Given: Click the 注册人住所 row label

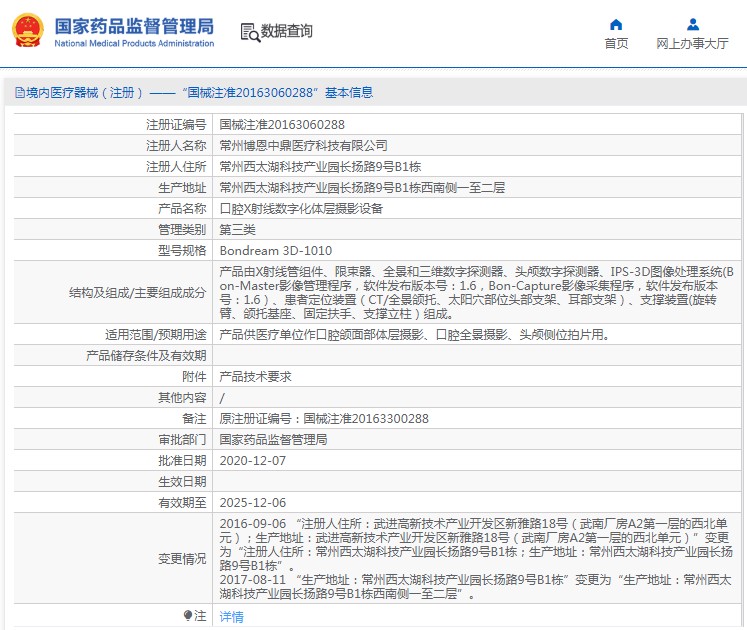Looking at the screenshot, I should coord(176,167).
